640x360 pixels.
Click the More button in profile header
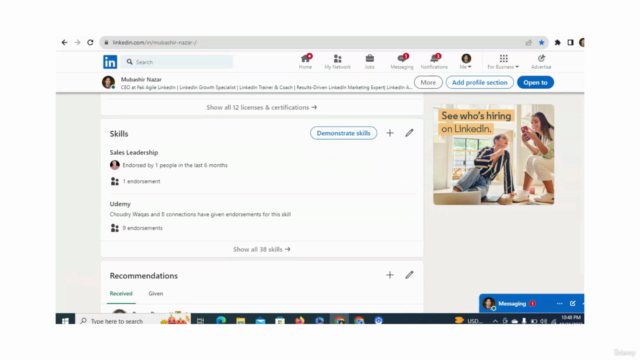pos(428,82)
